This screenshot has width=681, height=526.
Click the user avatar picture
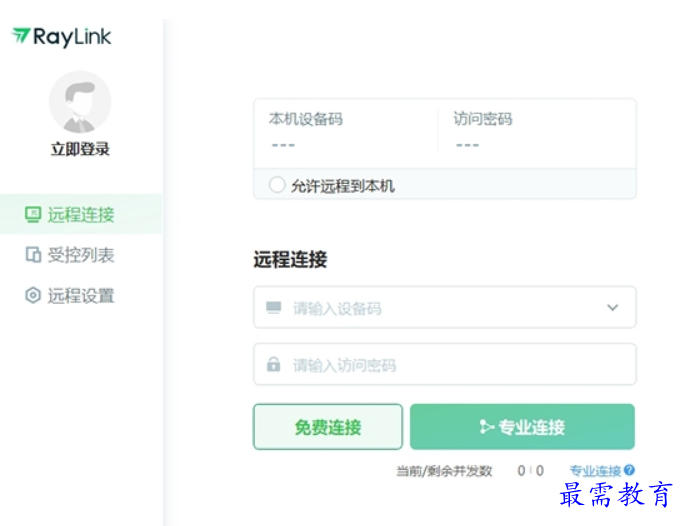point(80,102)
